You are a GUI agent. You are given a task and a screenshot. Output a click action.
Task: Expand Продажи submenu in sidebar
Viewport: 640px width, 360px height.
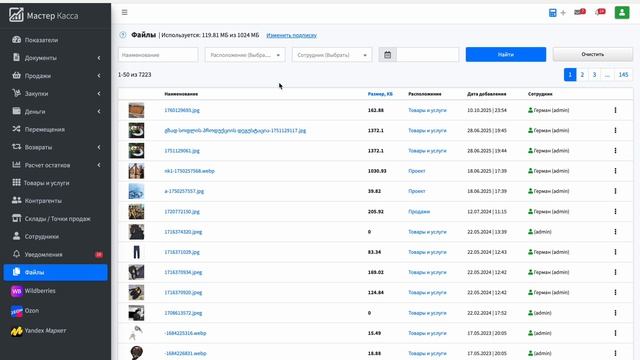pyautogui.click(x=56, y=76)
